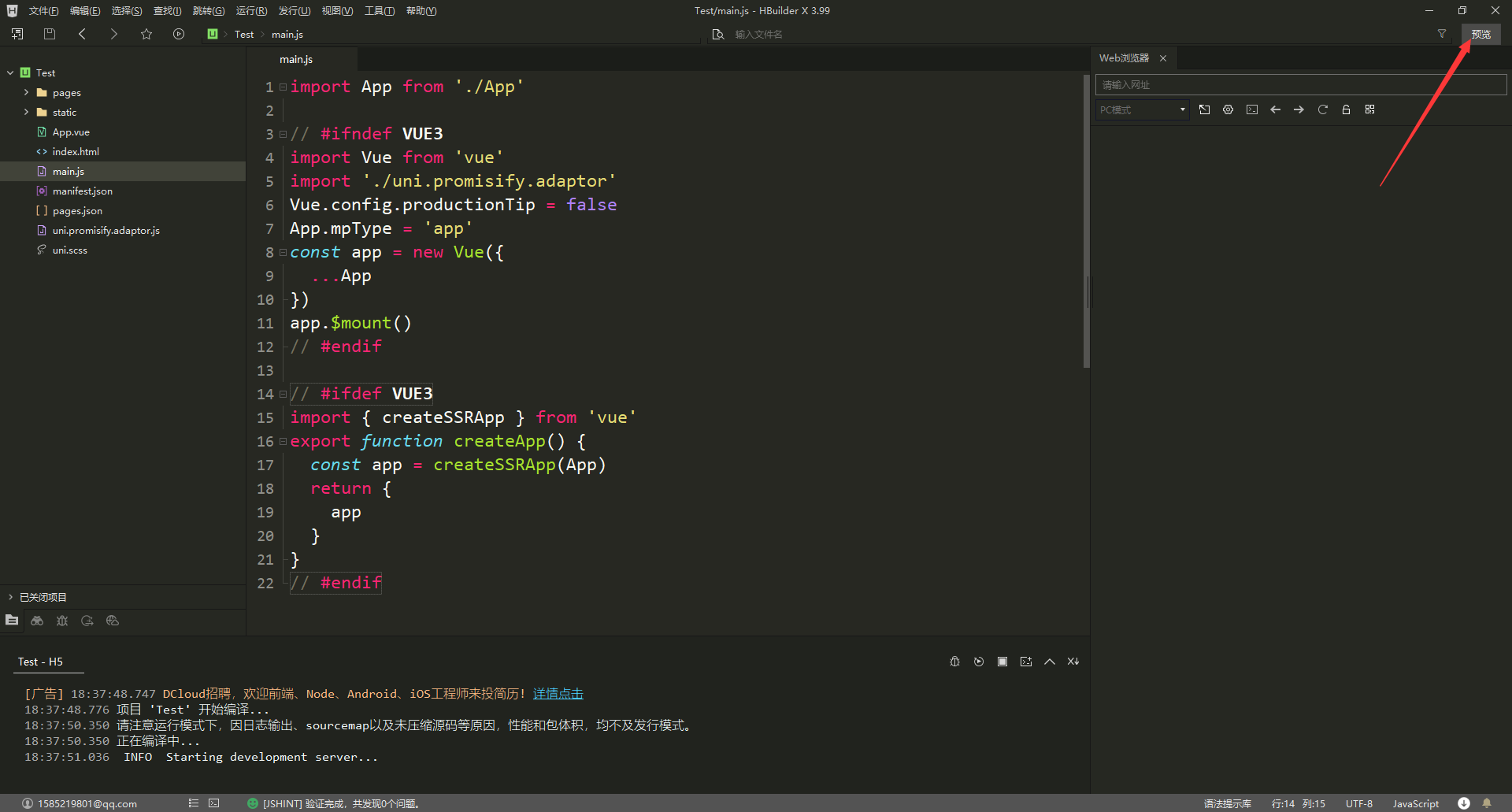Open the 运行(R) menu
The width and height of the screenshot is (1512, 812).
tap(251, 11)
